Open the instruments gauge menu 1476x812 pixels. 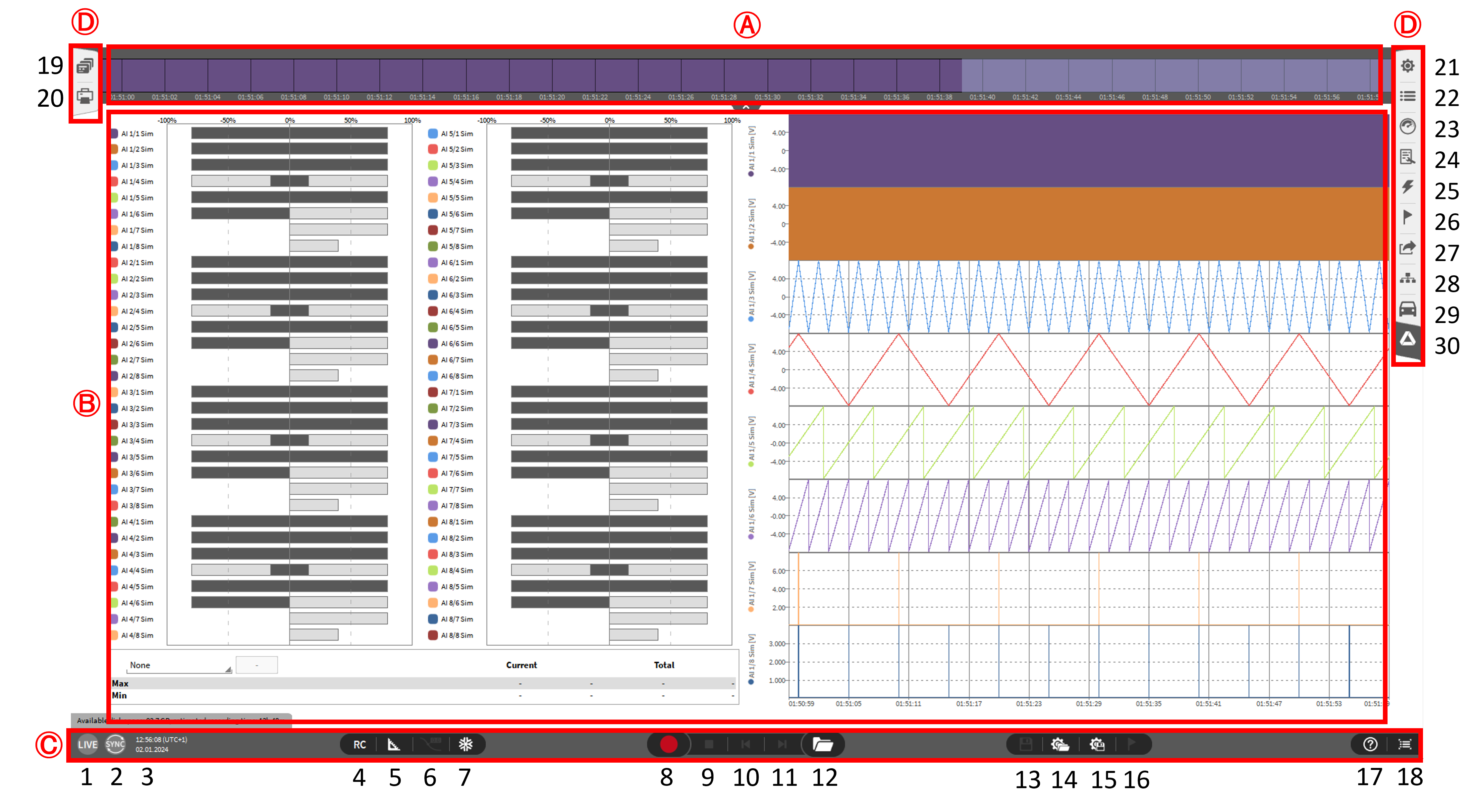tap(1407, 126)
